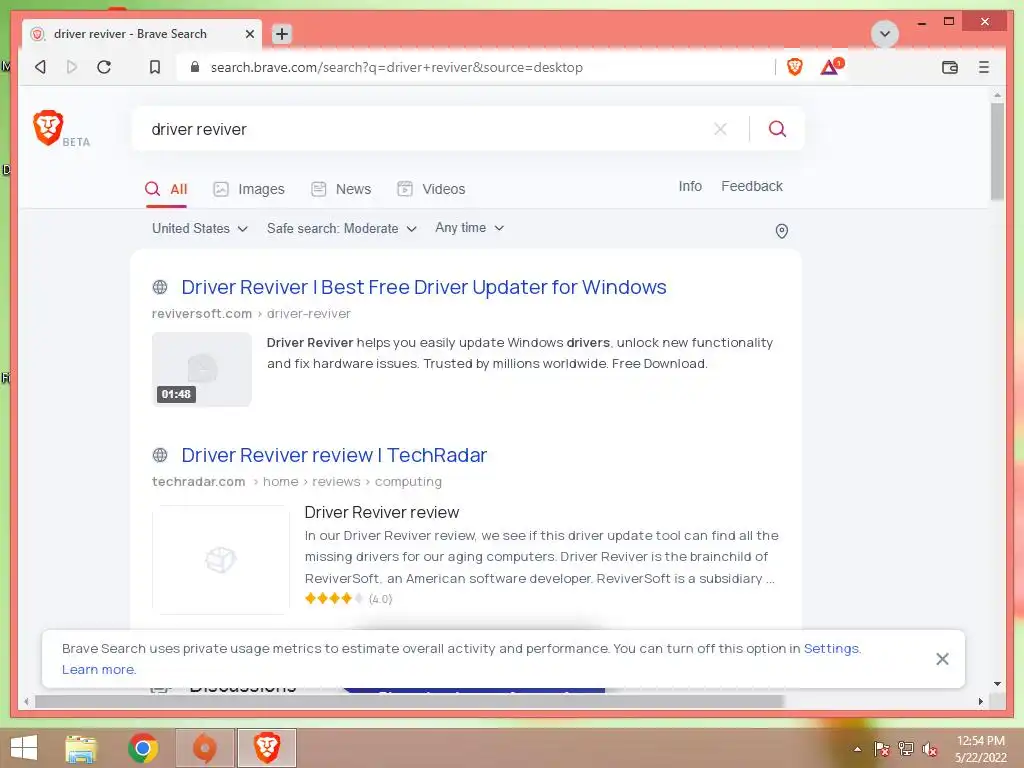Click the scroll down arrow
The height and width of the screenshot is (768, 1024).
(x=997, y=684)
